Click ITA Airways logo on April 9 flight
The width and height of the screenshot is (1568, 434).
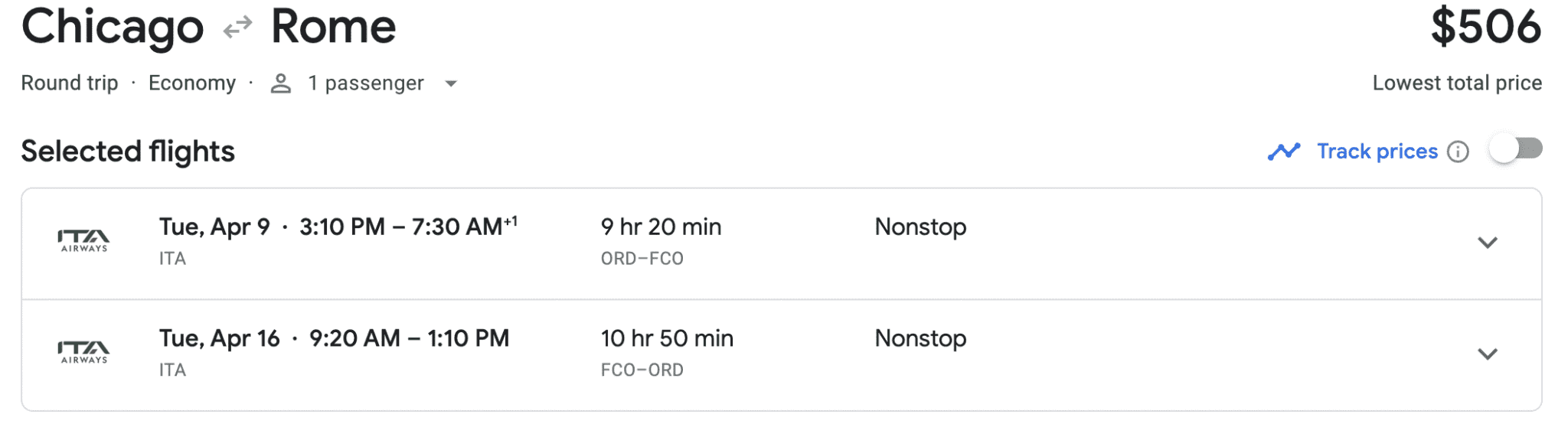[84, 241]
